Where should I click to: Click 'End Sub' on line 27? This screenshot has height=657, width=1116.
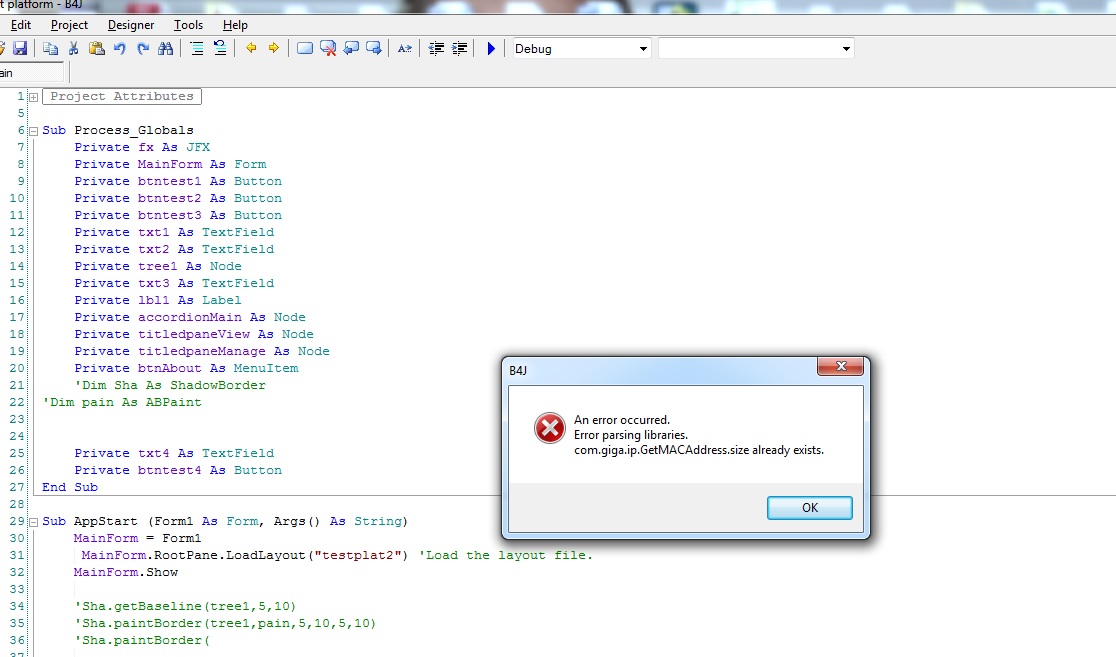[70, 488]
